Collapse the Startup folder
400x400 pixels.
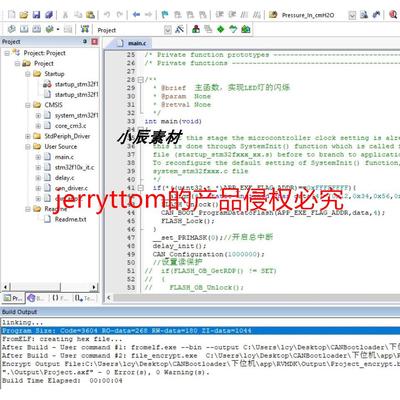[x=28, y=74]
